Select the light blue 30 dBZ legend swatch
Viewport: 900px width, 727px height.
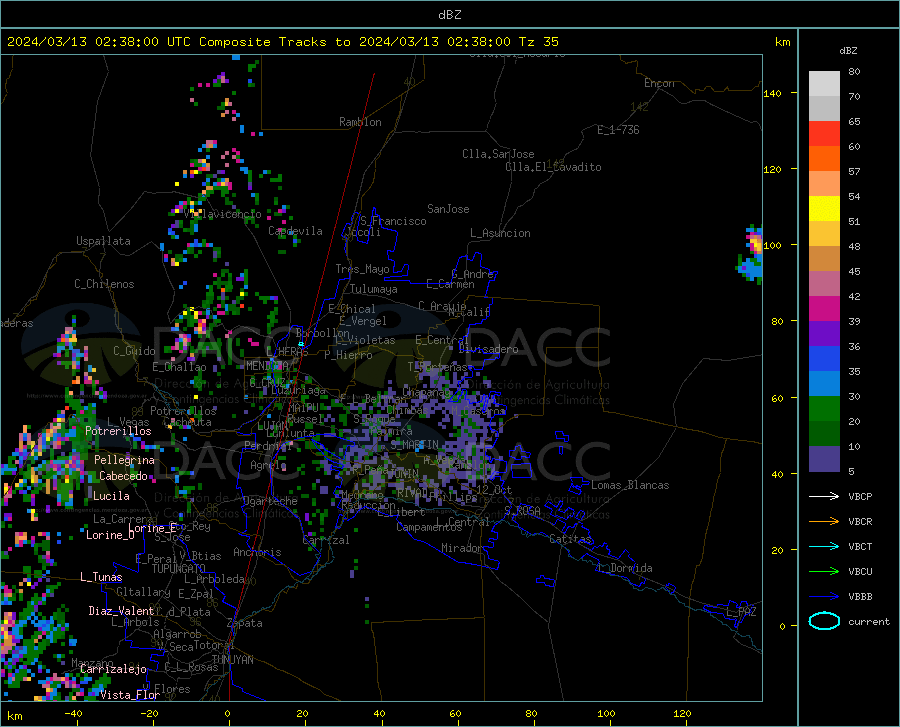pos(824,384)
